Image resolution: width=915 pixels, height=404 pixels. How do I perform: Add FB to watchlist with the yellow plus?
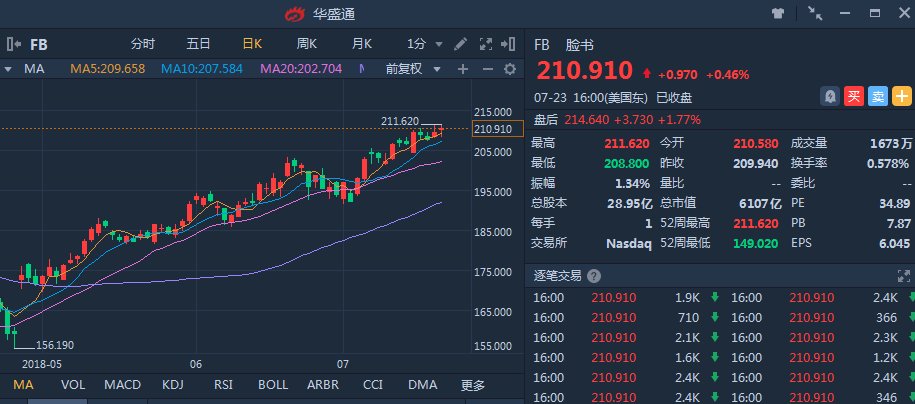(x=902, y=96)
